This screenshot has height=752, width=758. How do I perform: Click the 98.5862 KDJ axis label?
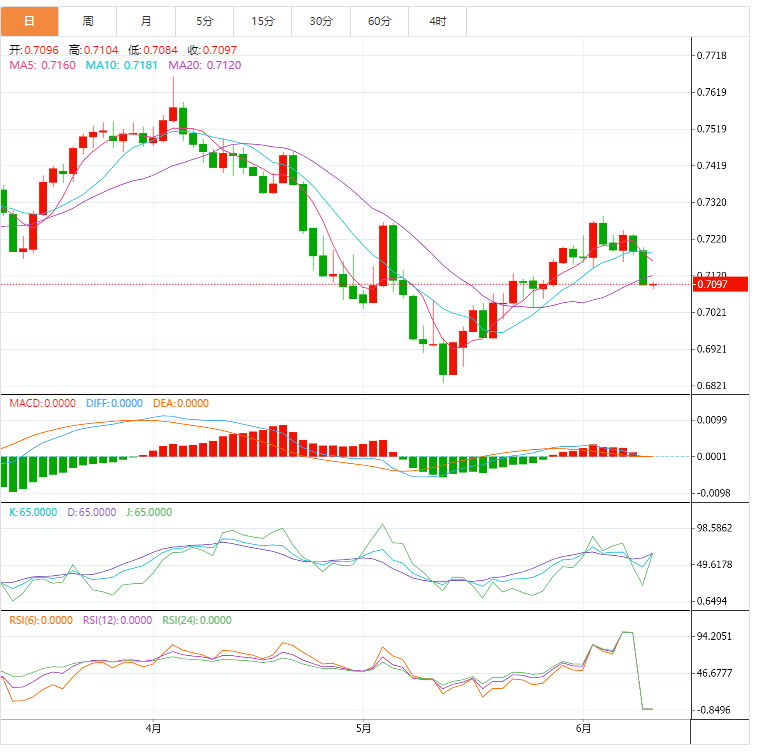(714, 528)
